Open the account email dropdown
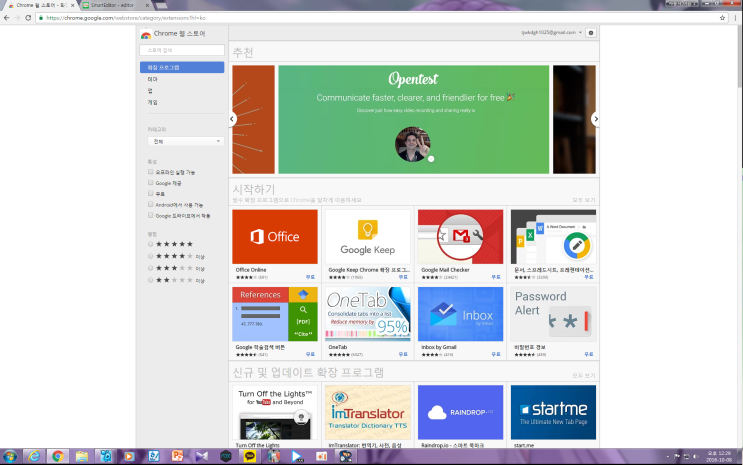This screenshot has width=743, height=465. click(x=551, y=33)
